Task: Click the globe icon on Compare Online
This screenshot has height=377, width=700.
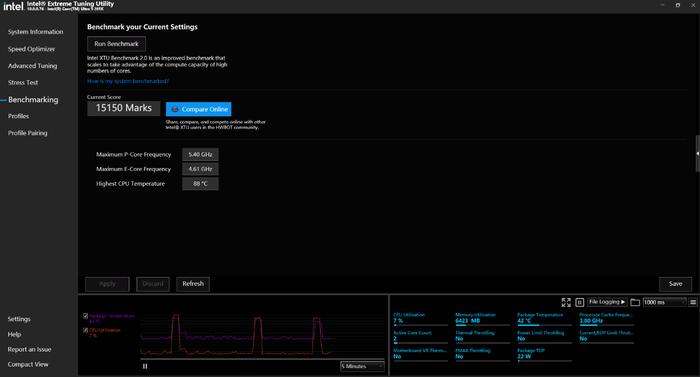Action: pyautogui.click(x=175, y=109)
